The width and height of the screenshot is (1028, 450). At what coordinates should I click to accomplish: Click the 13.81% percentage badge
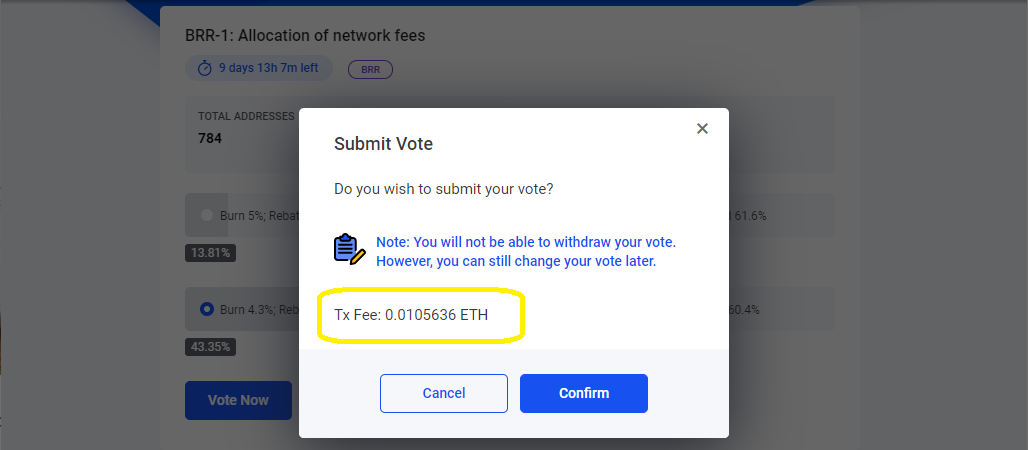click(210, 253)
